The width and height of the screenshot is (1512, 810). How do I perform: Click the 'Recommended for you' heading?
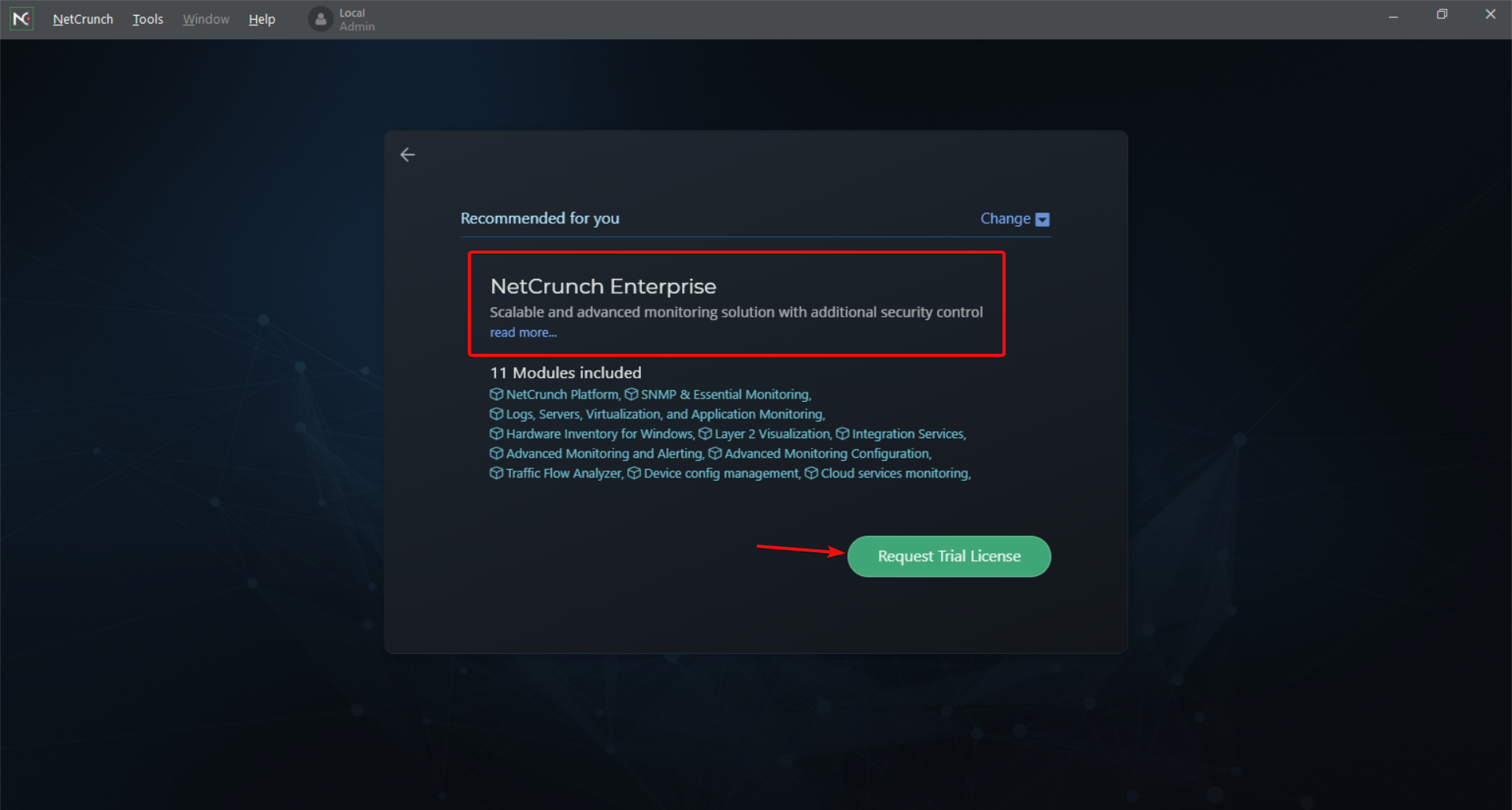coord(539,218)
